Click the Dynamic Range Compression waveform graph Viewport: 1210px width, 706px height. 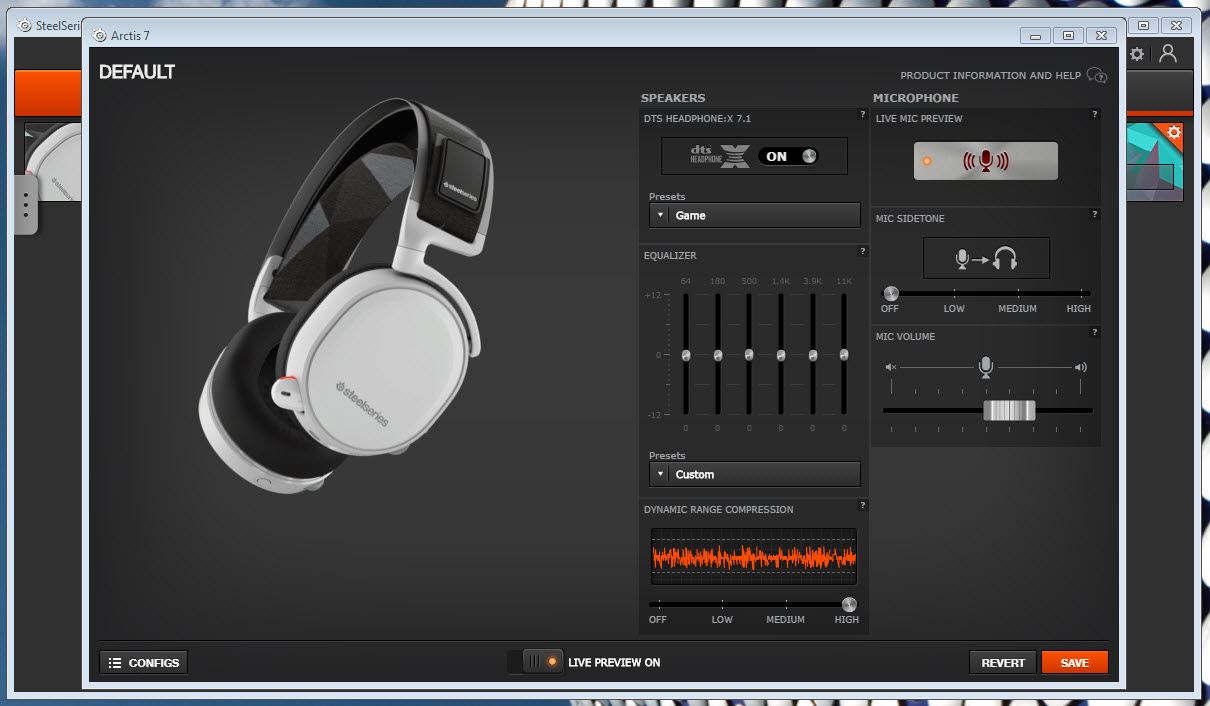(x=753, y=556)
